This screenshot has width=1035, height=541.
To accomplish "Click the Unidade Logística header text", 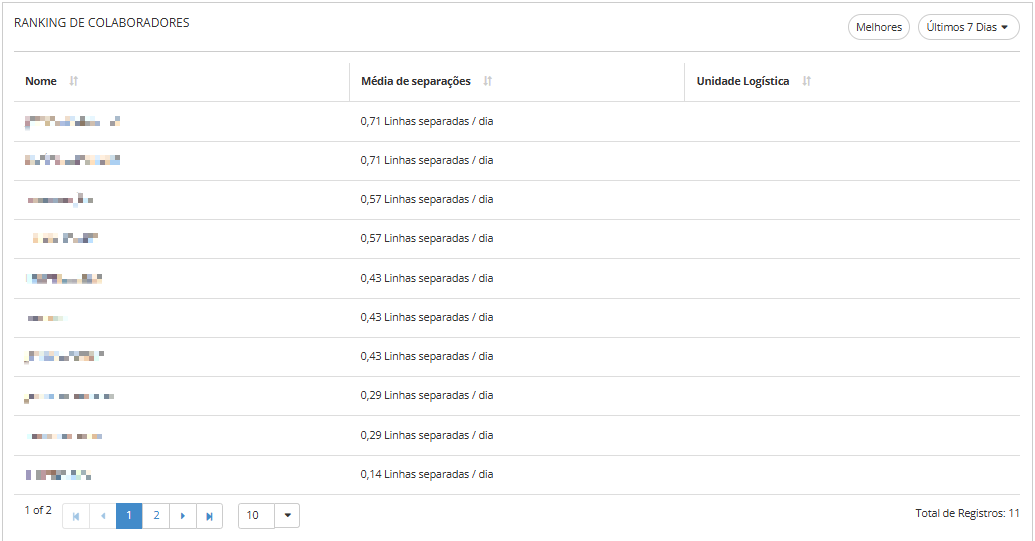I will (x=743, y=81).
